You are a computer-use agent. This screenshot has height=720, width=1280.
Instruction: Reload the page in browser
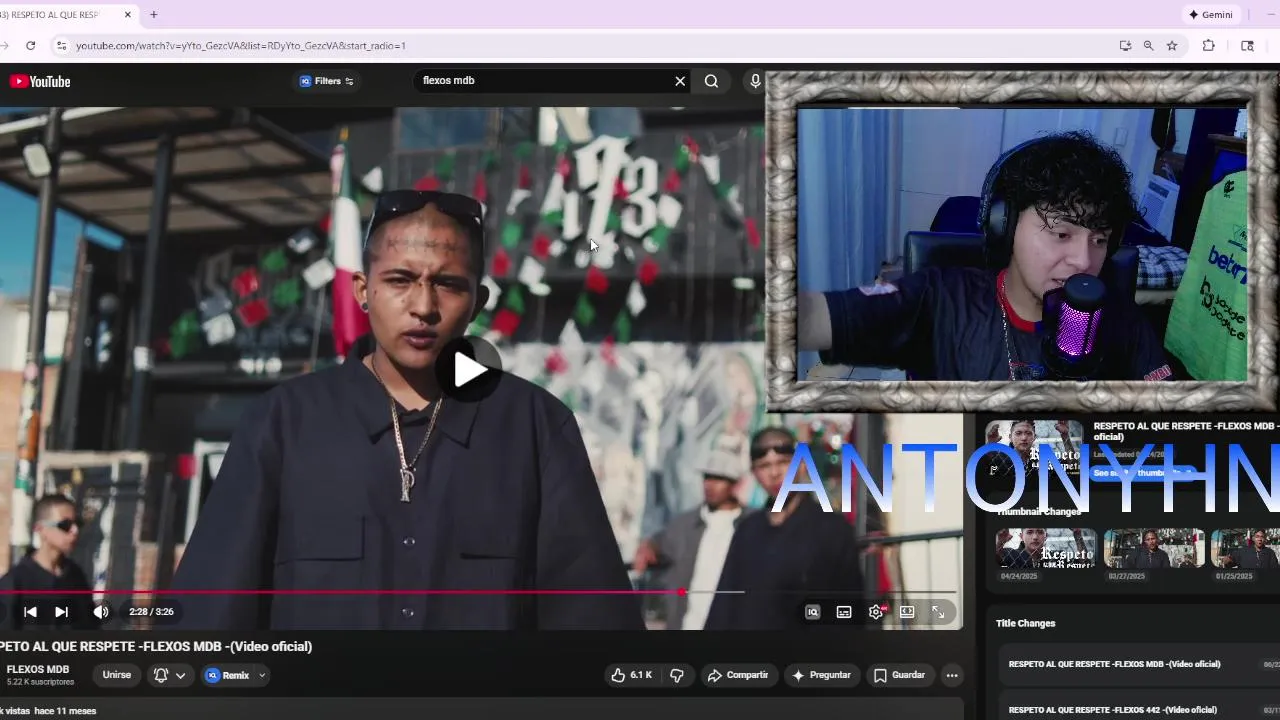pos(30,45)
